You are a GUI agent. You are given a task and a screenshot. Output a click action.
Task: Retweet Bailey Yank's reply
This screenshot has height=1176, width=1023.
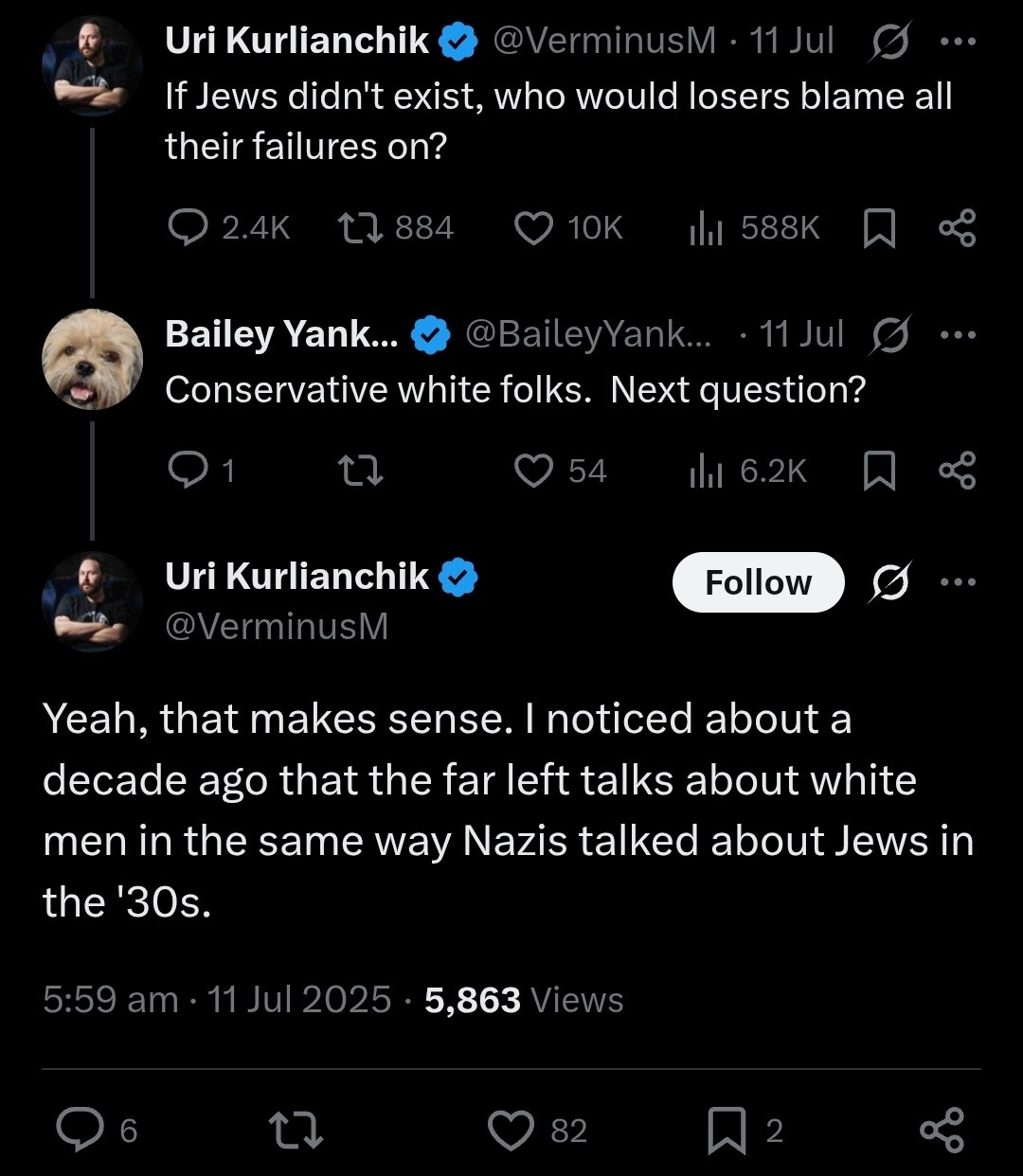363,471
